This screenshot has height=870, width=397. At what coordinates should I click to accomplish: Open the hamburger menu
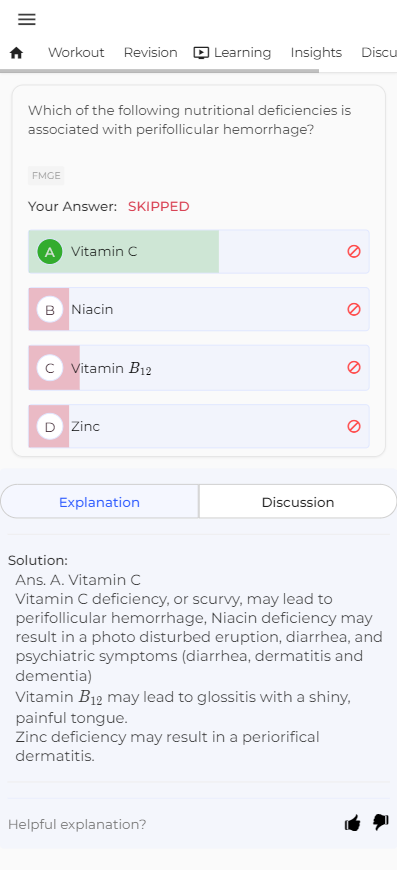pos(27,19)
